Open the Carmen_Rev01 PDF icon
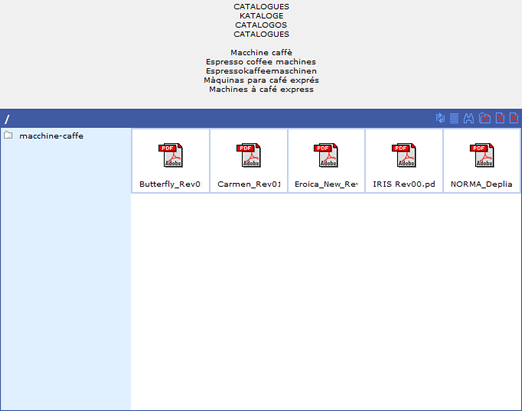 [248, 155]
